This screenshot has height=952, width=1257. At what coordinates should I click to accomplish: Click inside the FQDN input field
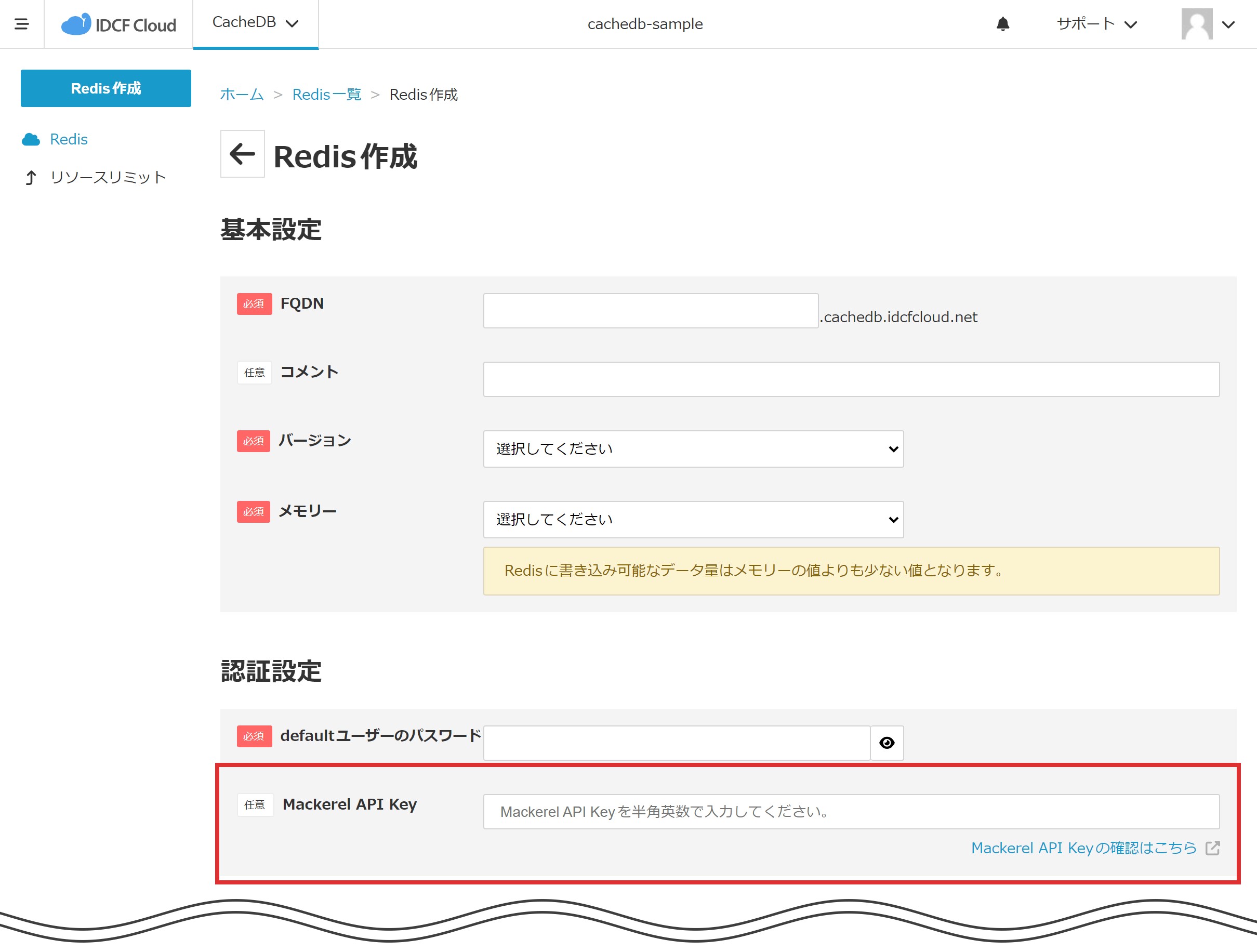[650, 310]
